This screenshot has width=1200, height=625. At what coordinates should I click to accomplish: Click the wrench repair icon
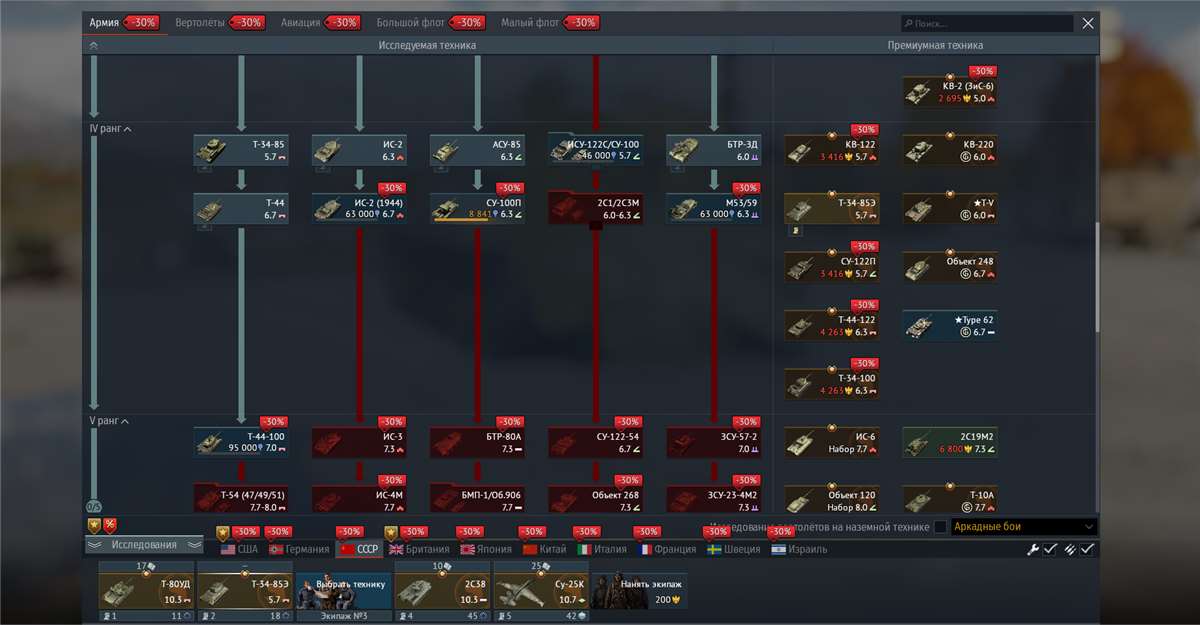pyautogui.click(x=1033, y=549)
